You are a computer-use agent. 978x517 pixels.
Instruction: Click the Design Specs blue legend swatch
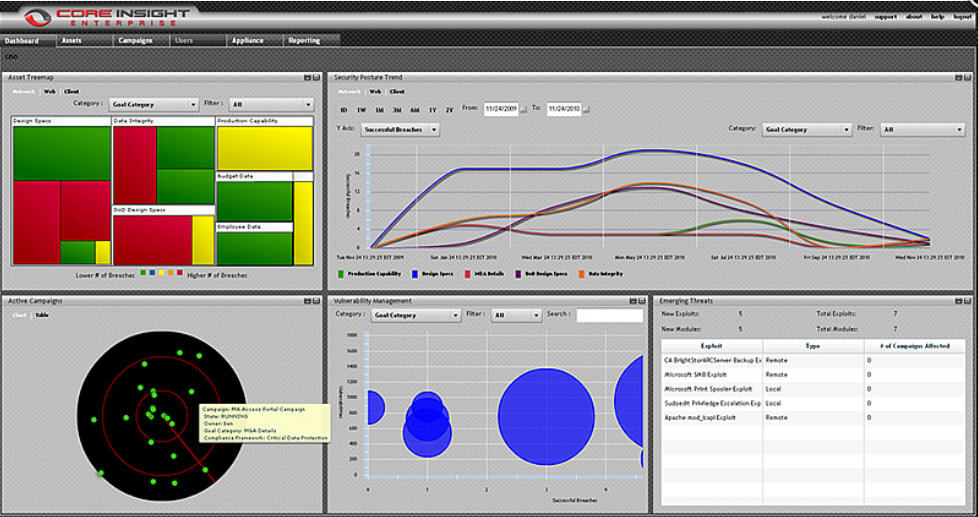click(415, 274)
